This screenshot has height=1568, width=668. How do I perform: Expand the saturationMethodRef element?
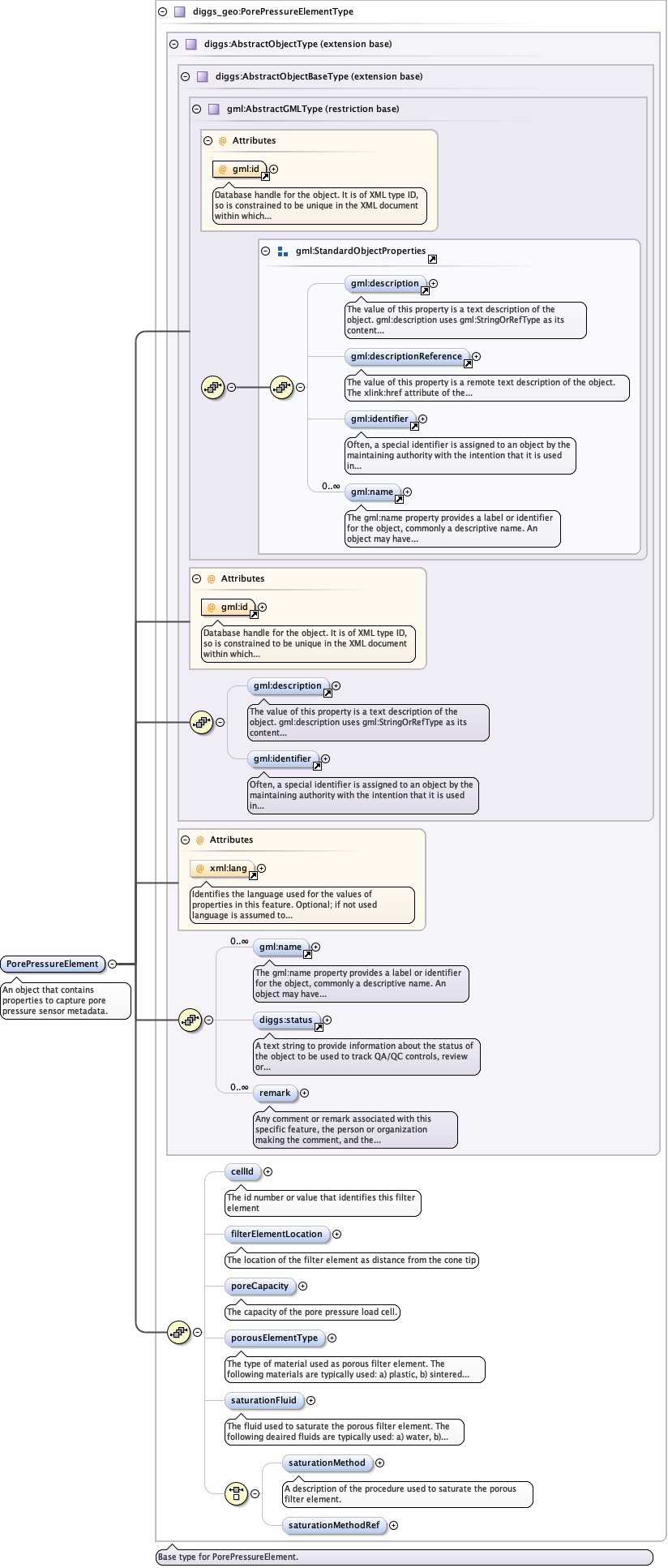394,1525
